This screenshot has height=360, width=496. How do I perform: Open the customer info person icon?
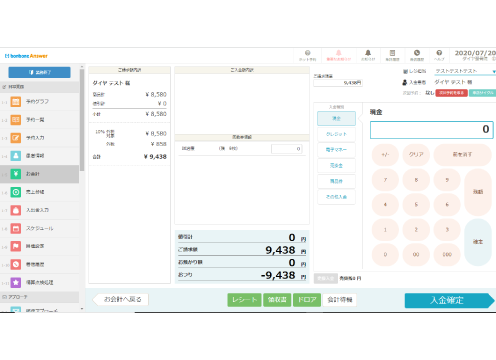click(x=16, y=156)
